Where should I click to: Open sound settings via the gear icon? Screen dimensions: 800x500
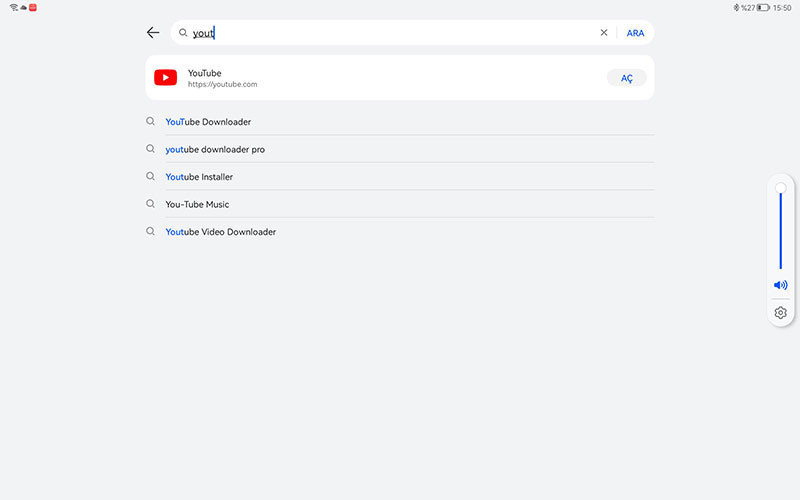tap(780, 313)
